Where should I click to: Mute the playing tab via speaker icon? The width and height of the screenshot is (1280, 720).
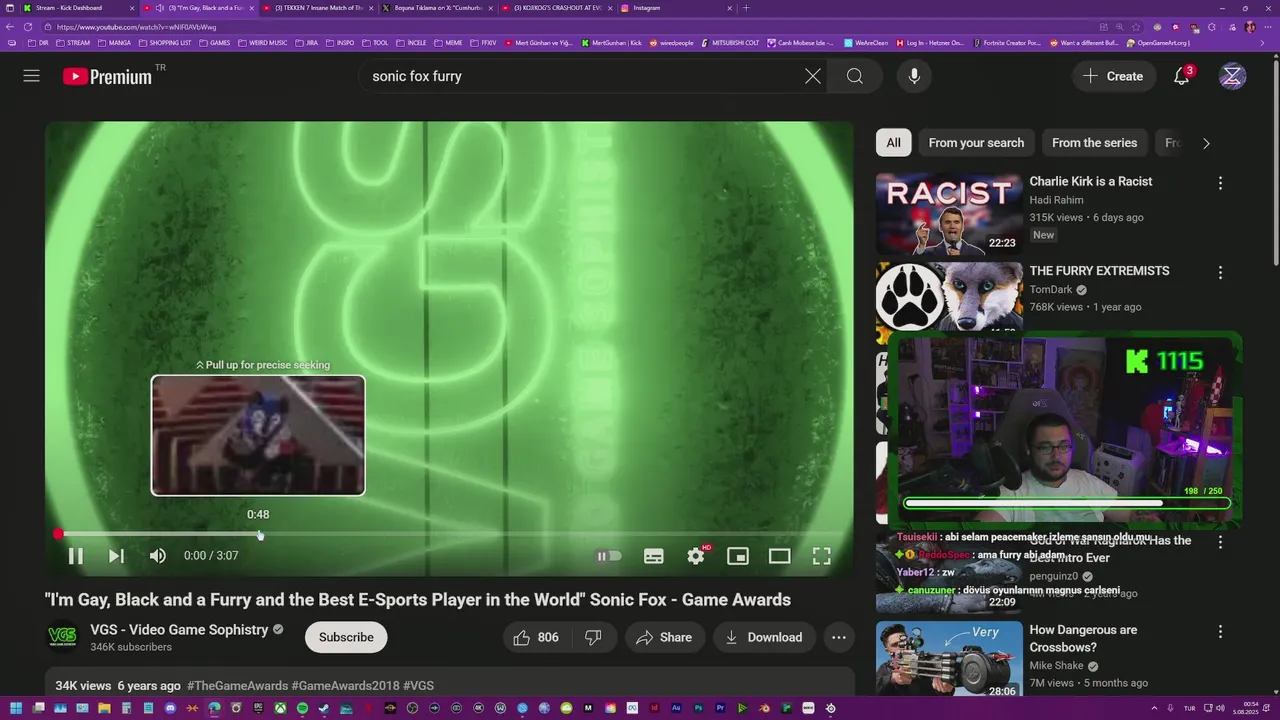[x=160, y=8]
